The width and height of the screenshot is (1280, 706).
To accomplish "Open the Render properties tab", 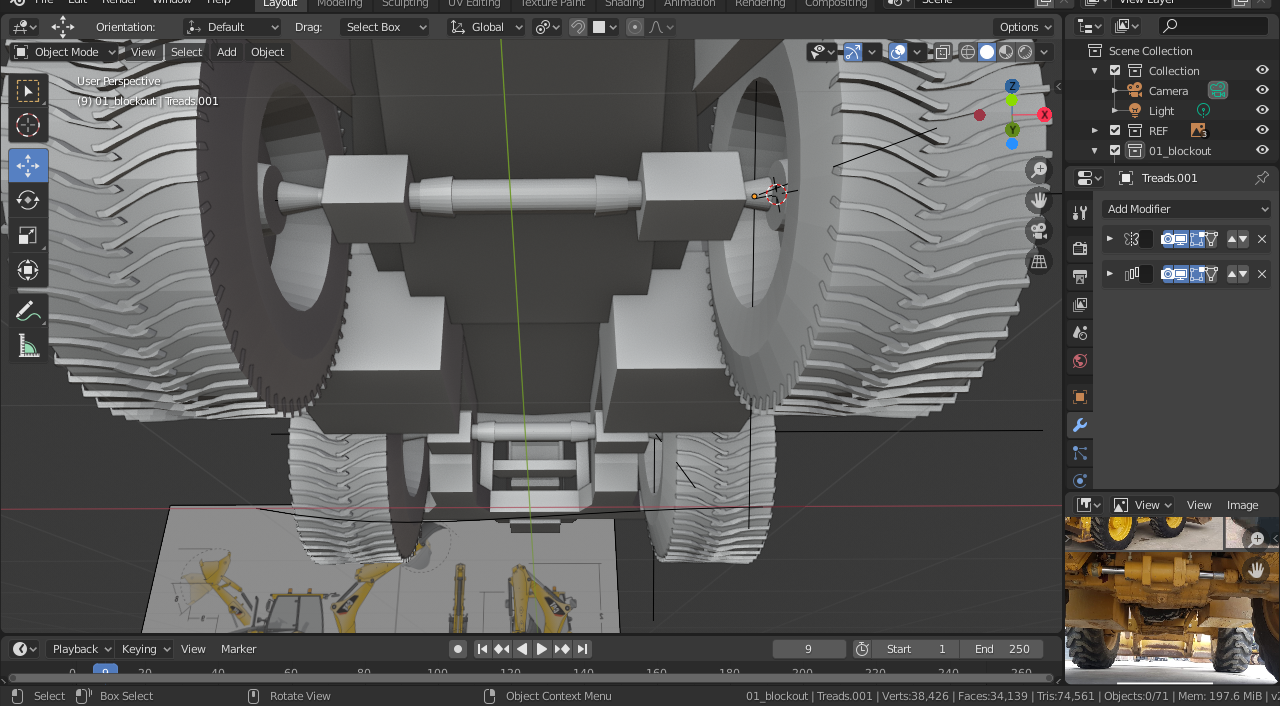I will [x=1079, y=248].
